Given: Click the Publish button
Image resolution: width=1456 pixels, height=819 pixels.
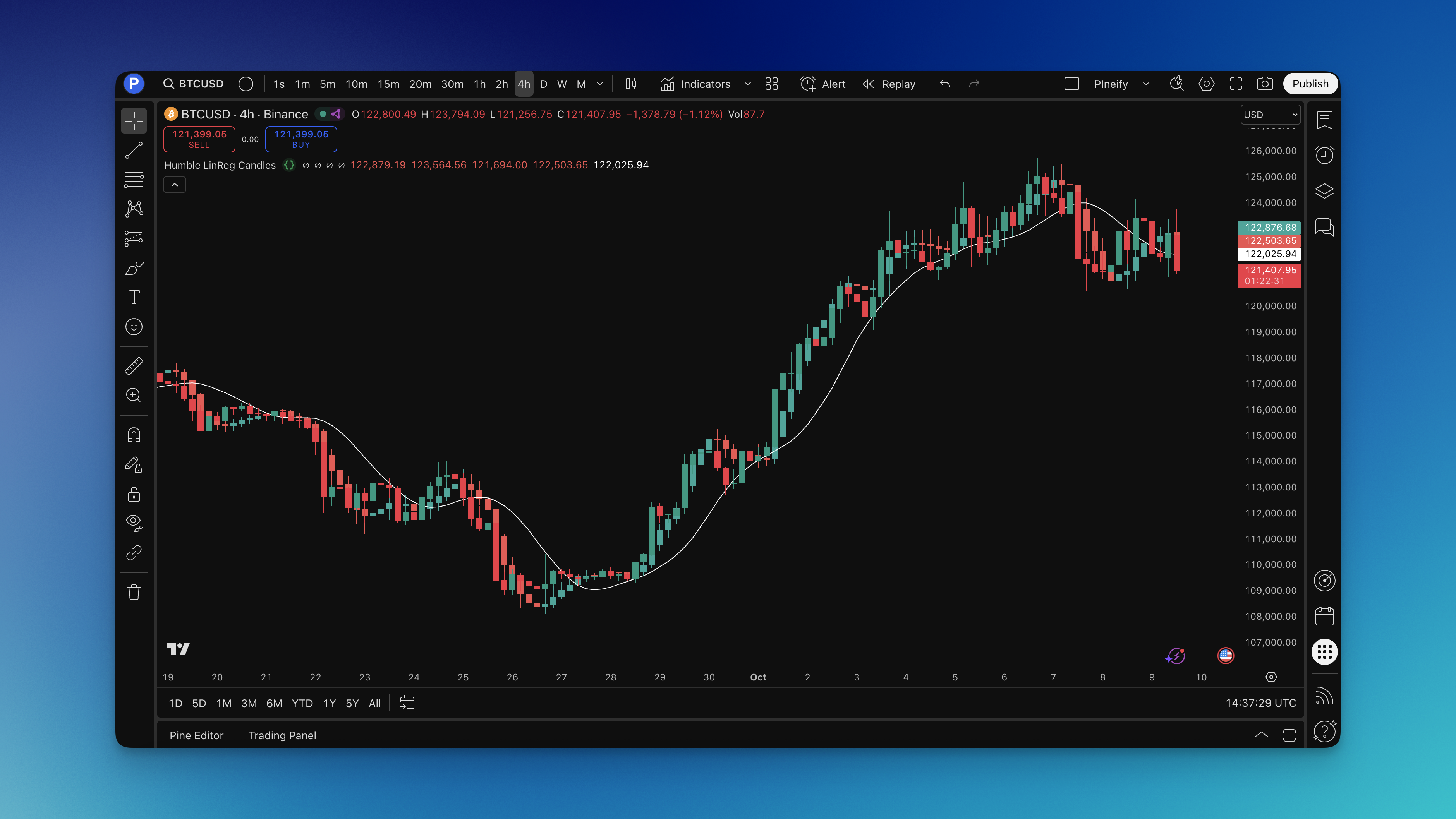Looking at the screenshot, I should 1310,84.
